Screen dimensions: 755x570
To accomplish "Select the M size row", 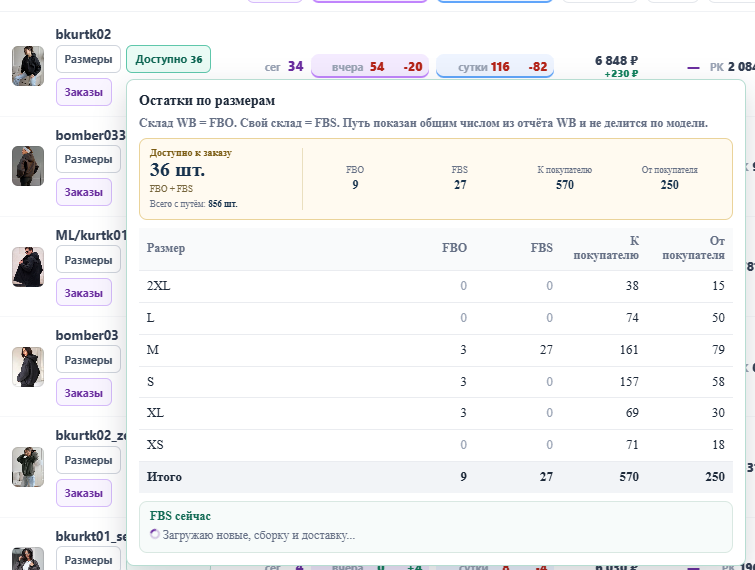I will click(x=436, y=350).
